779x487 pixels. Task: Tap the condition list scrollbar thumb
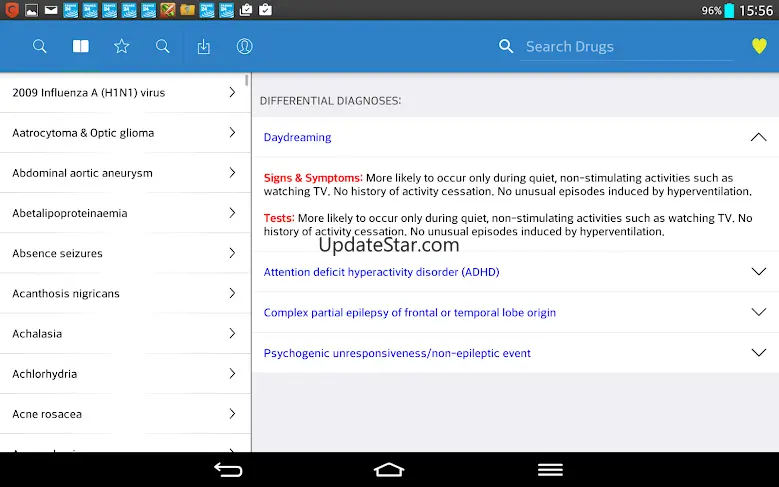point(246,80)
